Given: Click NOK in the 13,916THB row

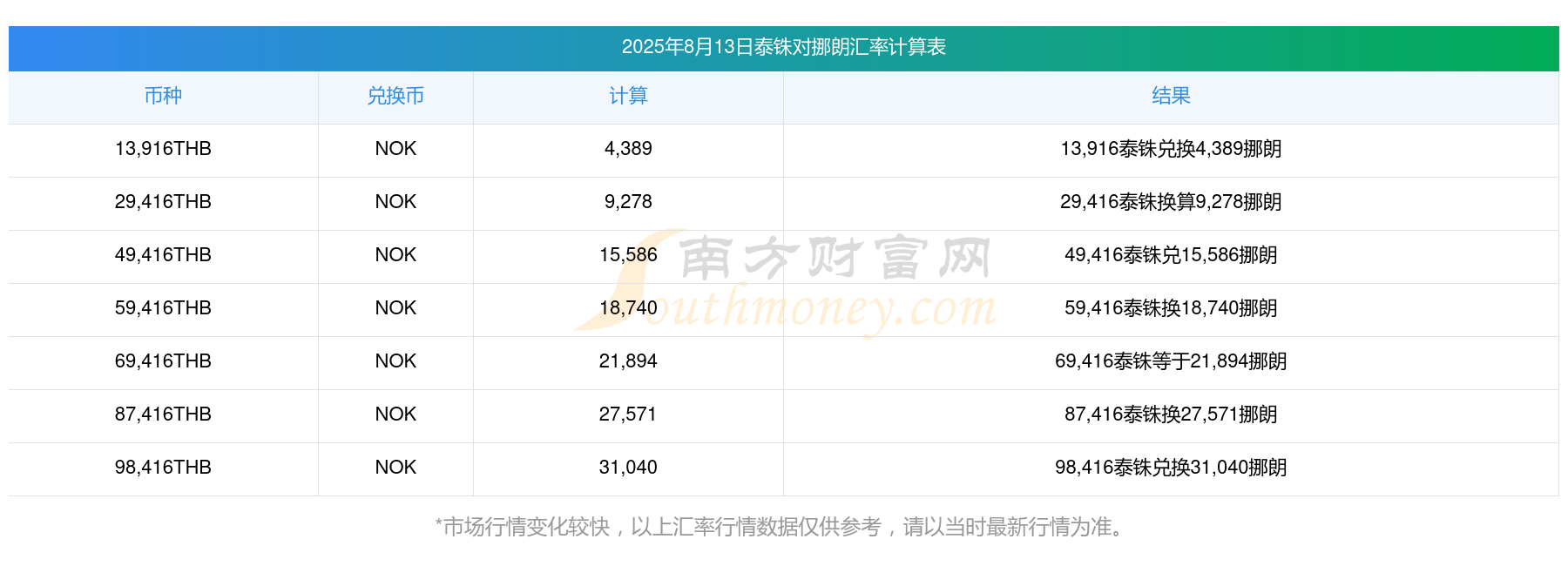Looking at the screenshot, I should (395, 149).
